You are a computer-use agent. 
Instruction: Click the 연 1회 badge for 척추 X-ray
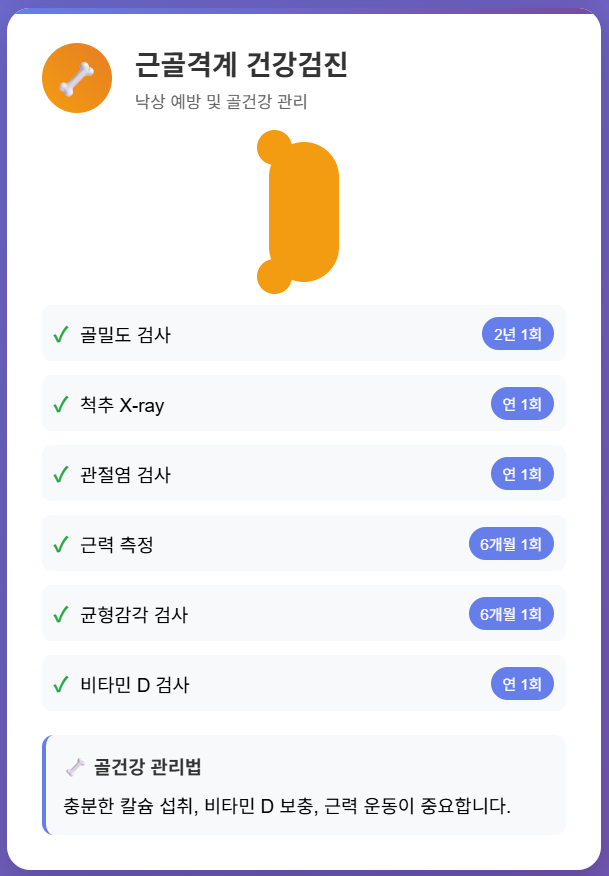tap(521, 403)
